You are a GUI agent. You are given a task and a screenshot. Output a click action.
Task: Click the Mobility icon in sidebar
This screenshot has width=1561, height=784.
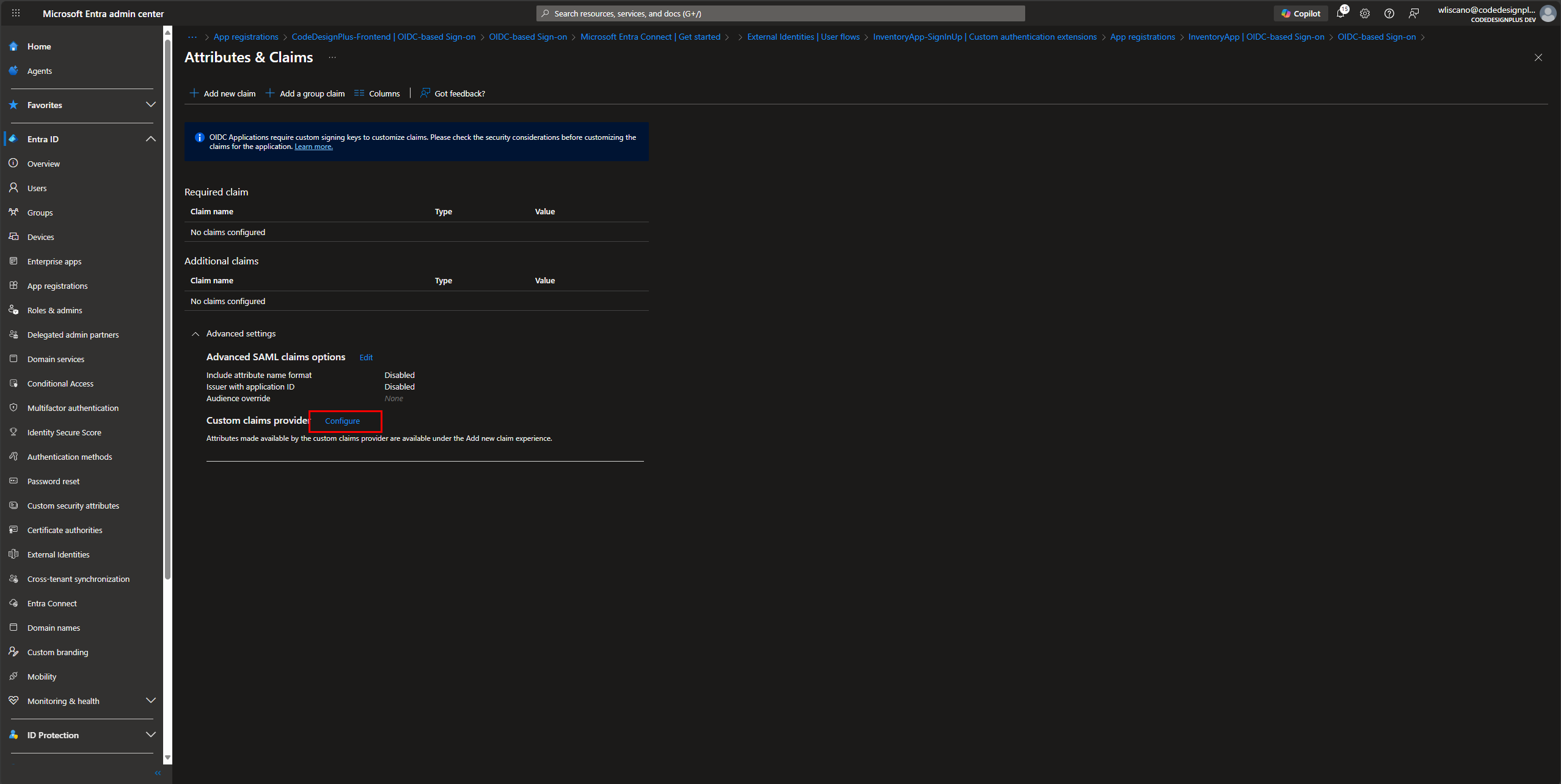pyautogui.click(x=13, y=676)
